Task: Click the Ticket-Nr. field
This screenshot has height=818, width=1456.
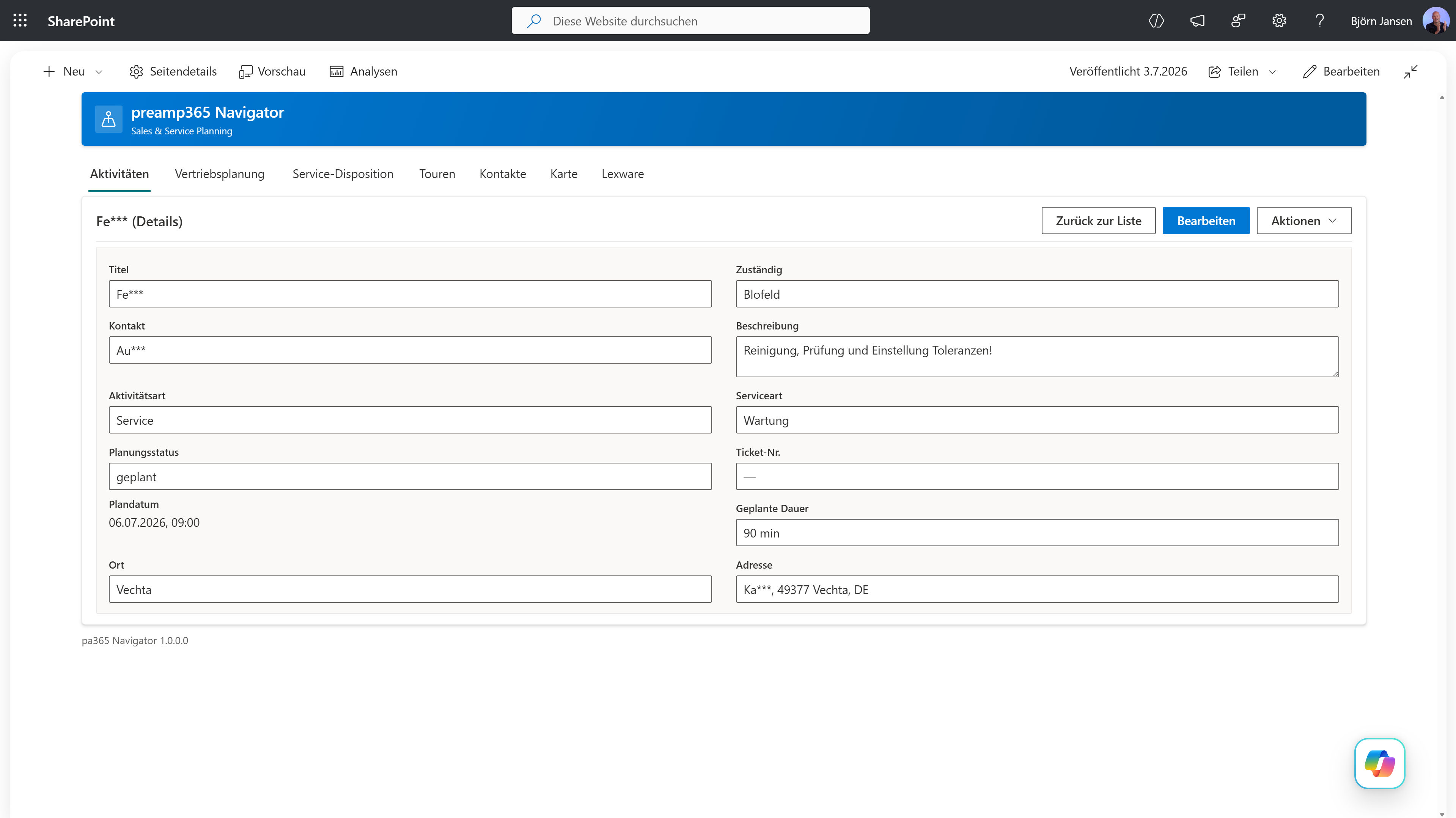Action: 1036,476
